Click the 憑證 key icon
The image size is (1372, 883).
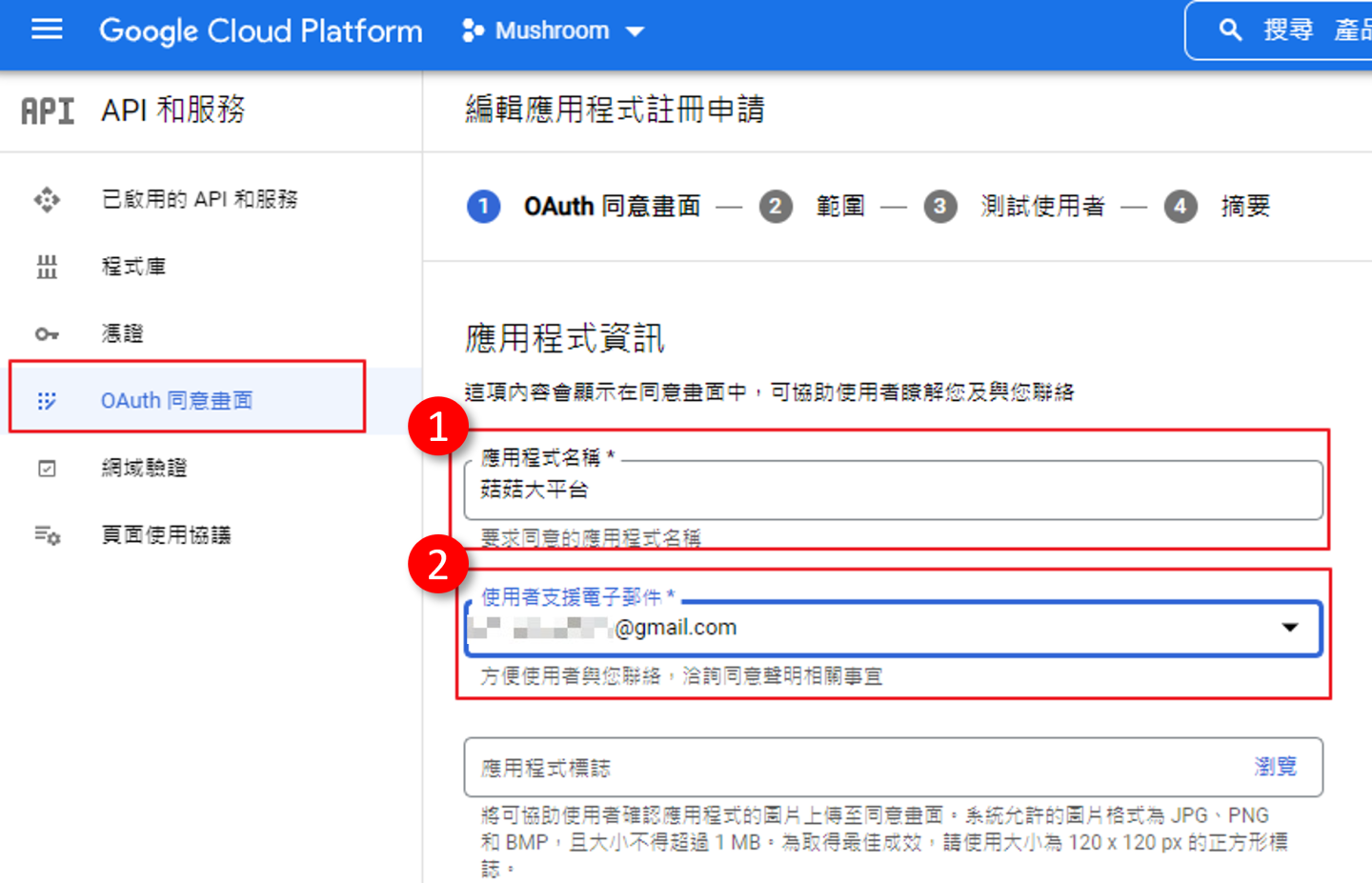click(x=47, y=334)
